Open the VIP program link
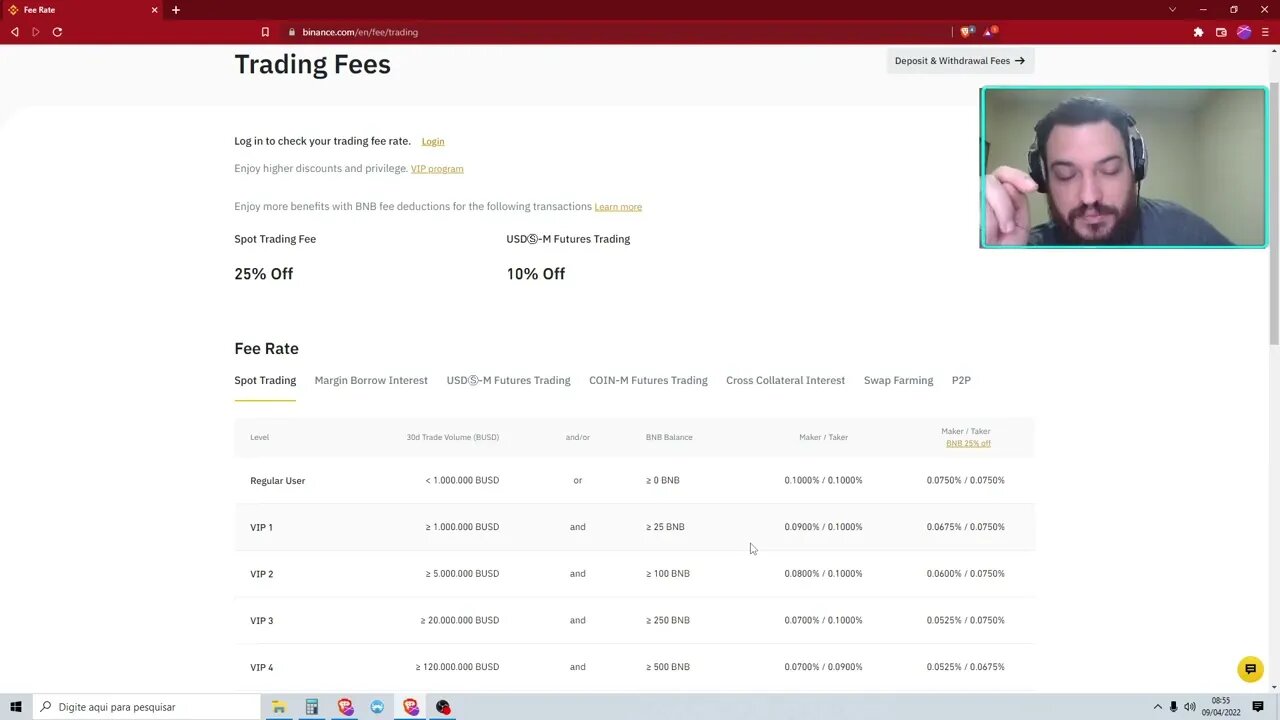 point(437,169)
